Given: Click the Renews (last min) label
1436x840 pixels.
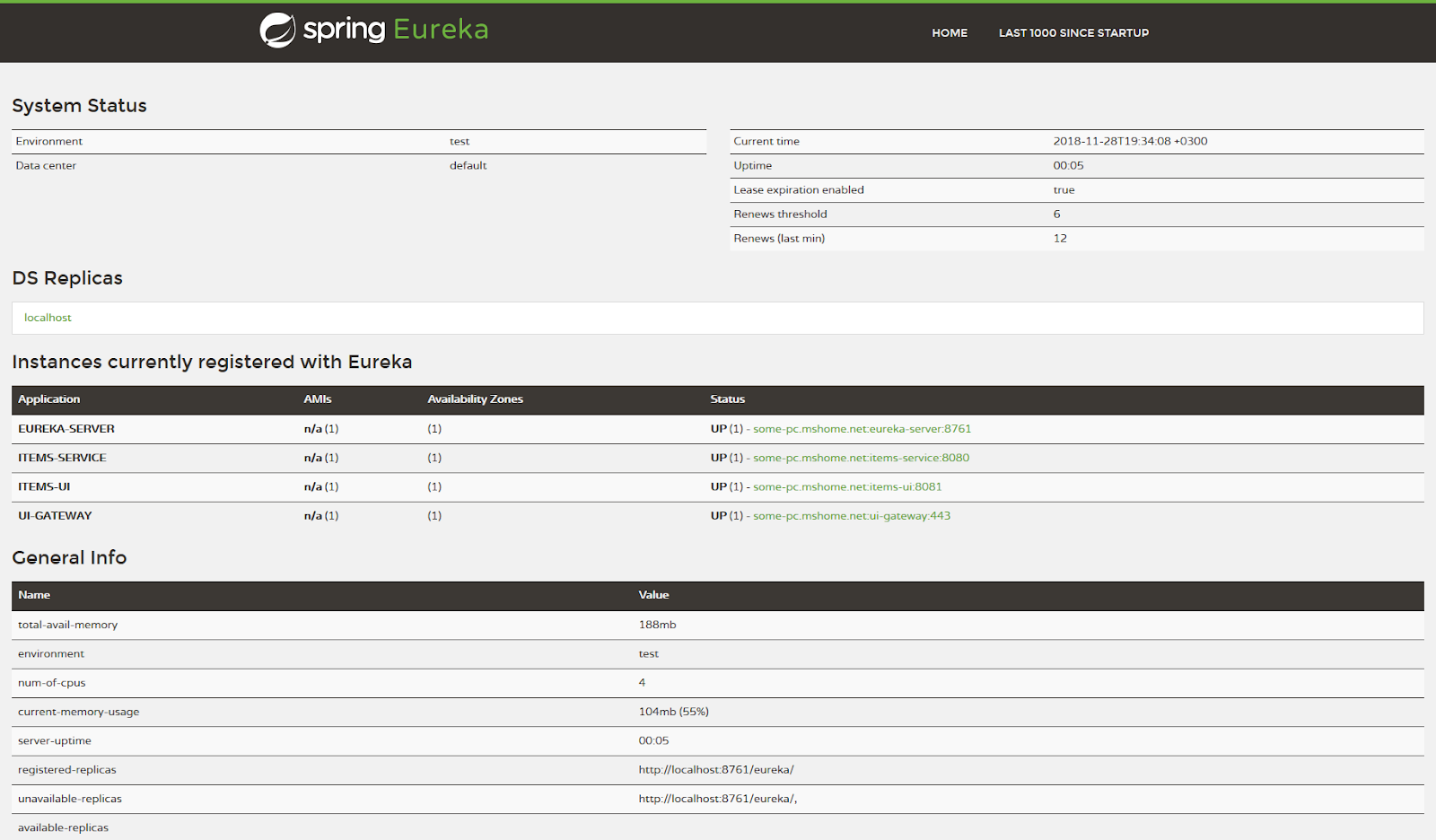Looking at the screenshot, I should point(779,238).
